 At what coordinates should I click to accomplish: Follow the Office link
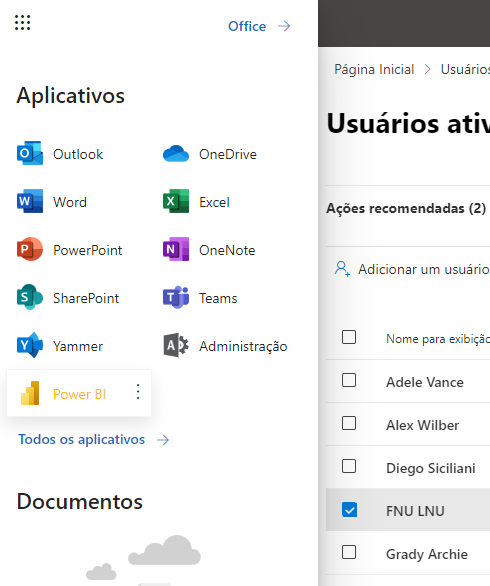click(247, 26)
